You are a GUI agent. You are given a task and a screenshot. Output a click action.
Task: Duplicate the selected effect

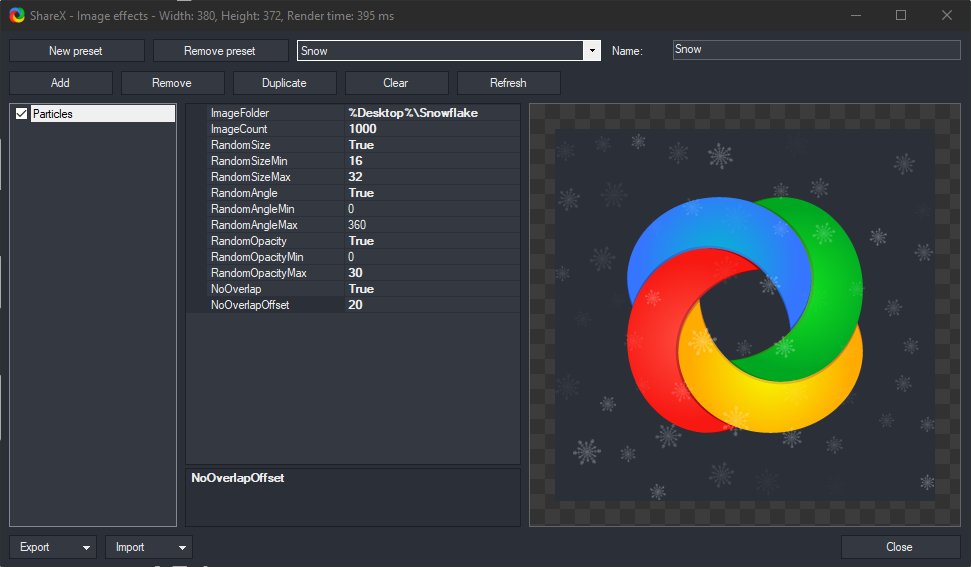[284, 83]
